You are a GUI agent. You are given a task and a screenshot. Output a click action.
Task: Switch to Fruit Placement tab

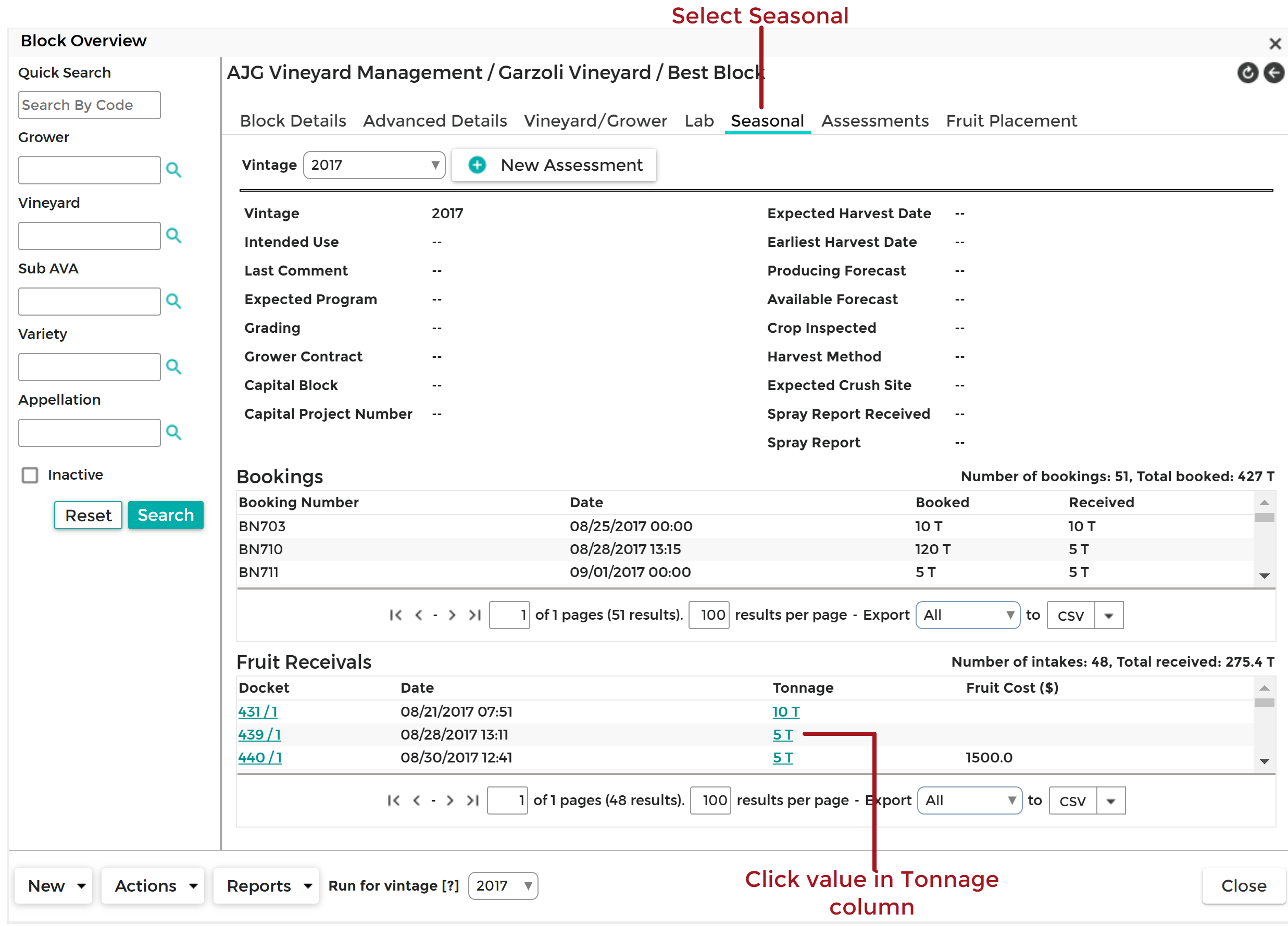coord(1011,121)
